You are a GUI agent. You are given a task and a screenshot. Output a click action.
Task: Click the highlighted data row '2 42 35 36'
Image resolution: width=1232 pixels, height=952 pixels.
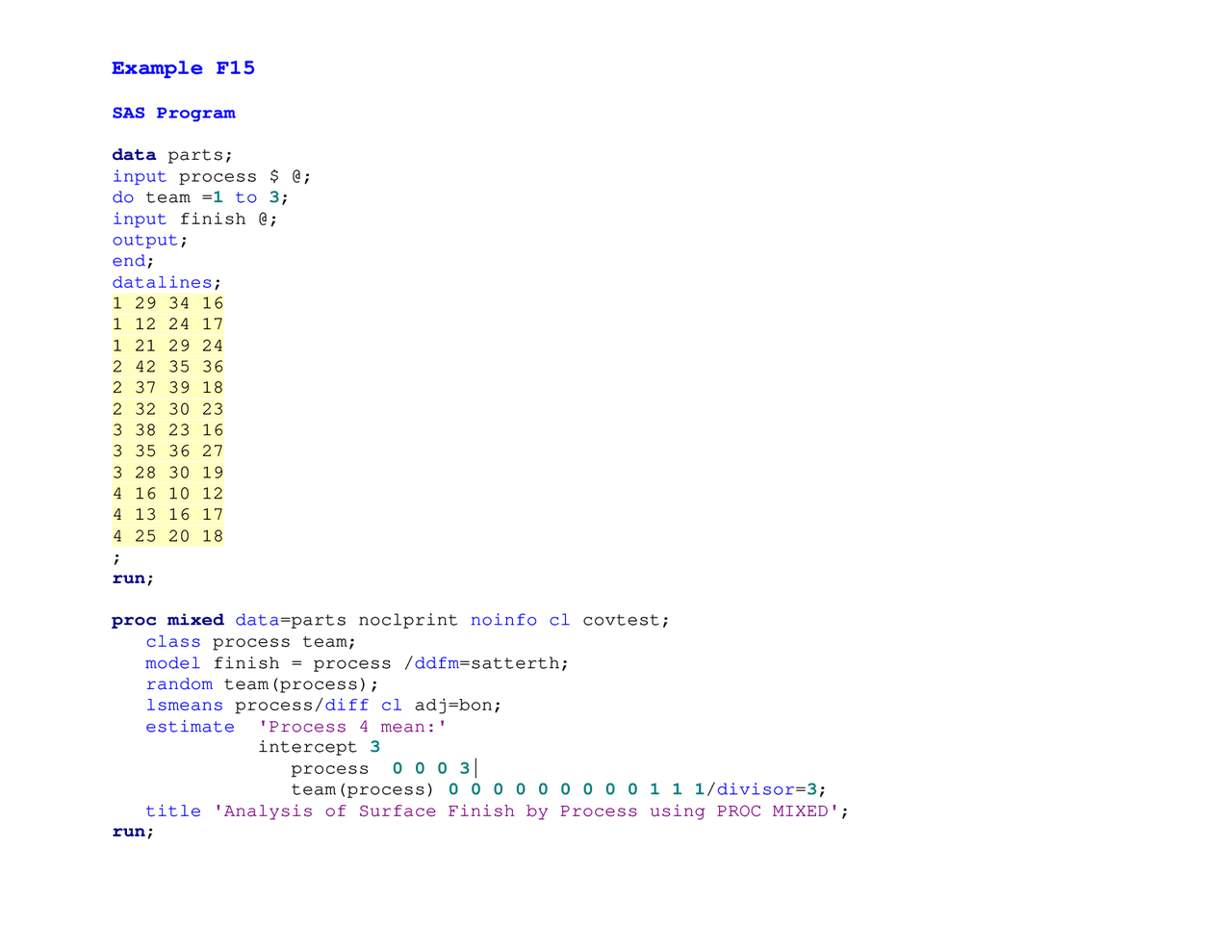(167, 368)
